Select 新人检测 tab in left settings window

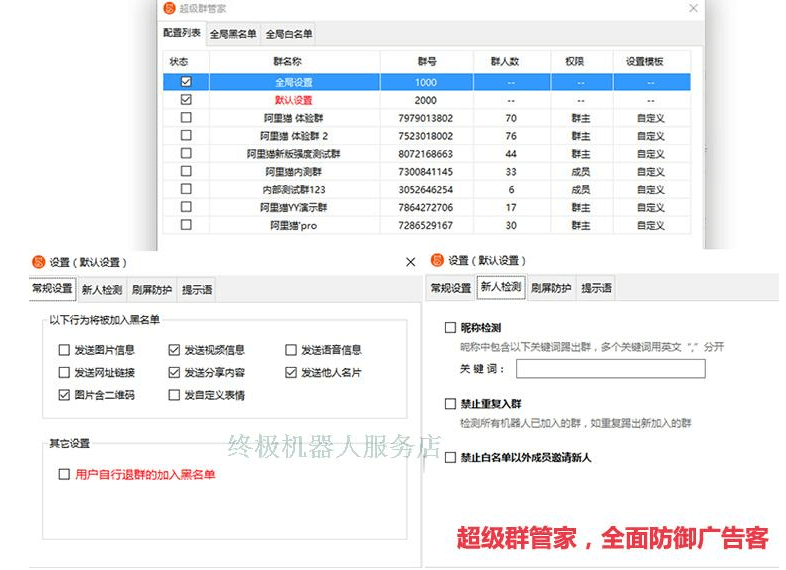tap(102, 290)
